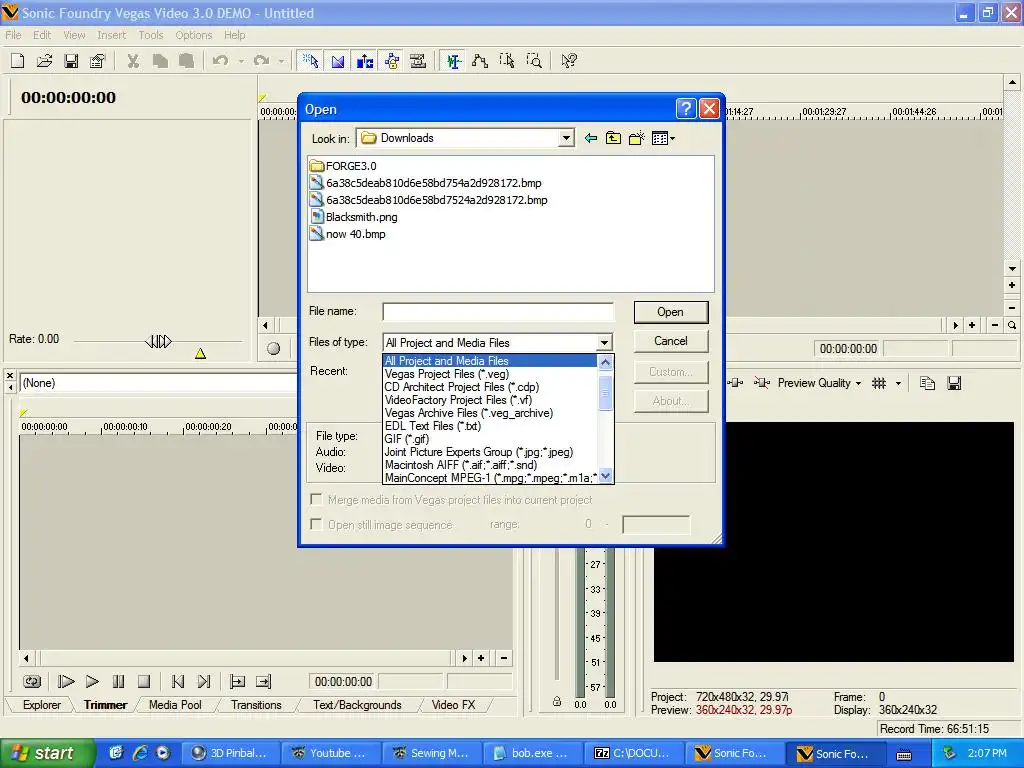
Task: Open the overlays grid dropdown arrow
Action: pyautogui.click(x=898, y=383)
